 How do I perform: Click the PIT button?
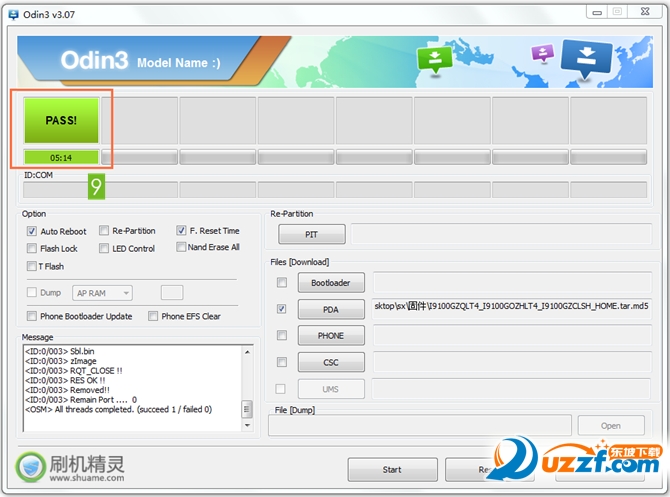coord(311,234)
